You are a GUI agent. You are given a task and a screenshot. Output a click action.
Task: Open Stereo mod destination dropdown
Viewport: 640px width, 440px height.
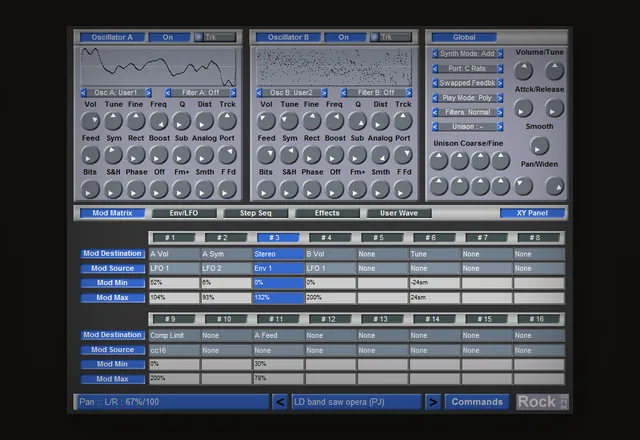[278, 254]
